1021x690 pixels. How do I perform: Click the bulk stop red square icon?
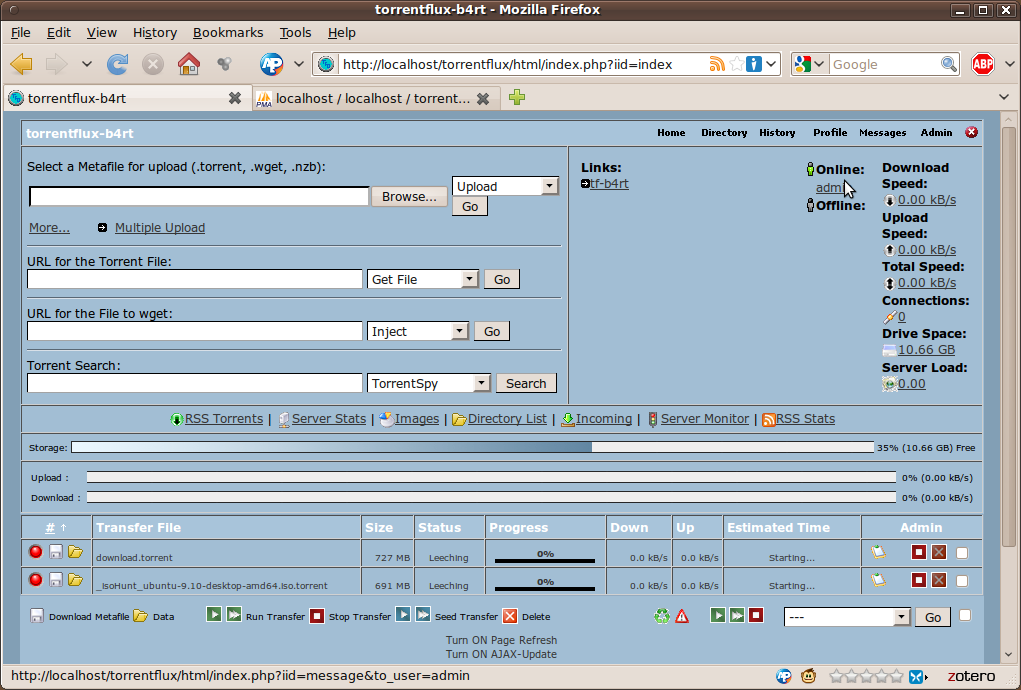click(x=755, y=615)
